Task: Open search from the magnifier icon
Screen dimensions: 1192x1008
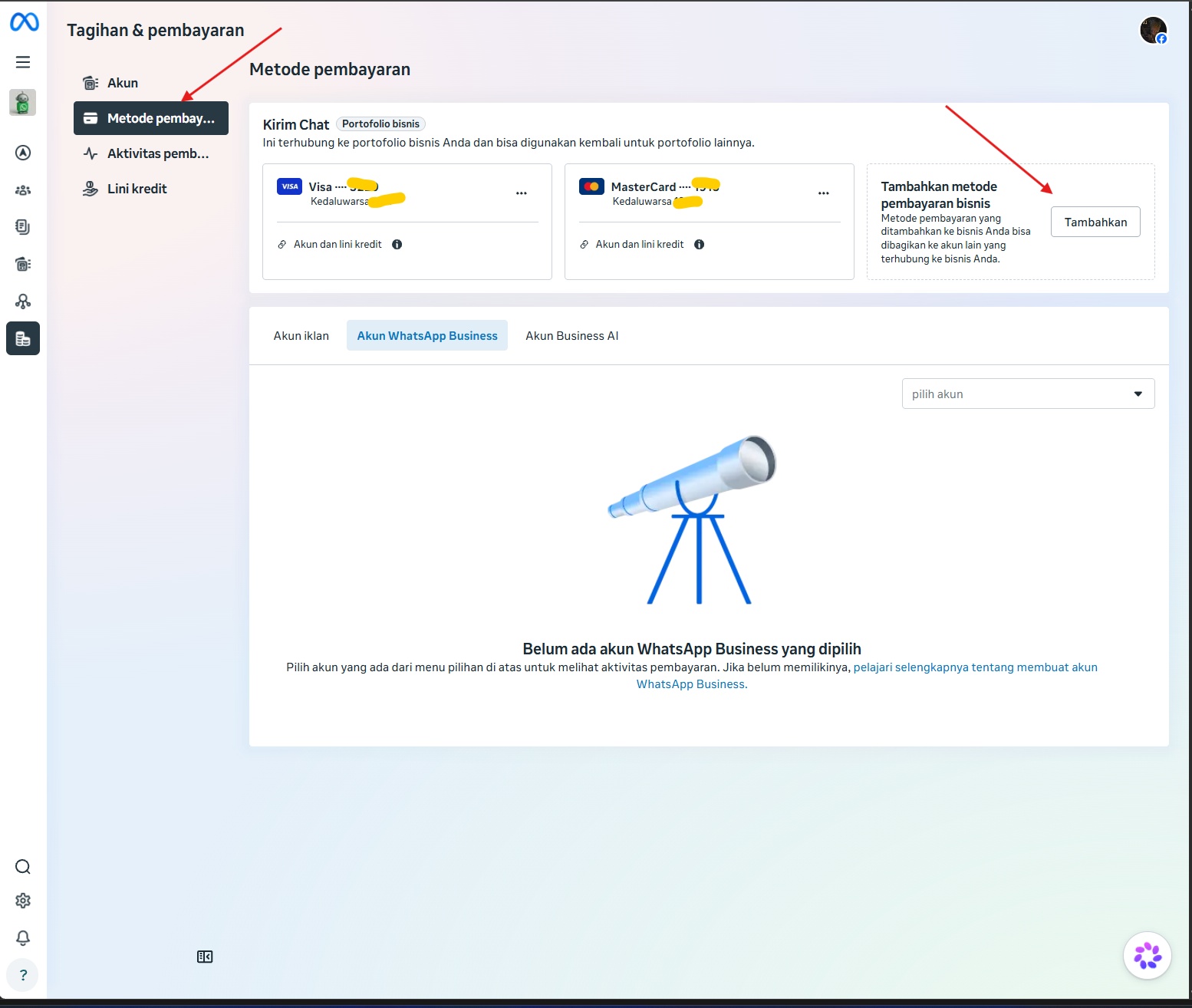Action: point(23,867)
